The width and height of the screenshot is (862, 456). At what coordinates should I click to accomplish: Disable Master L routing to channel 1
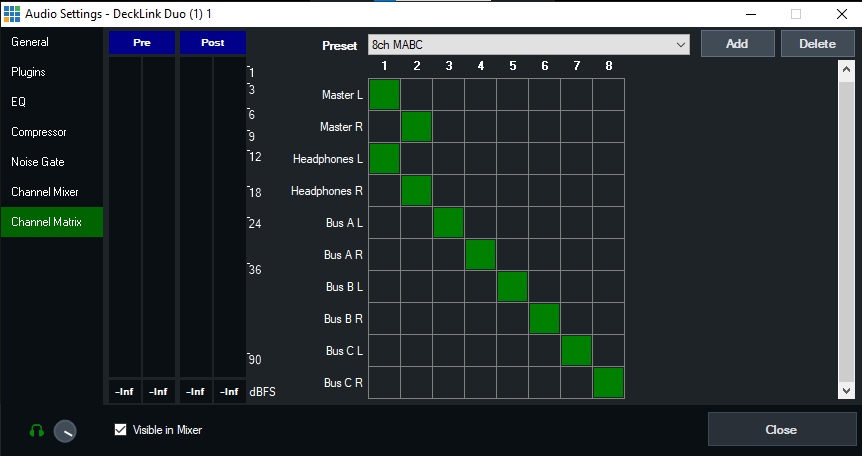tap(385, 95)
